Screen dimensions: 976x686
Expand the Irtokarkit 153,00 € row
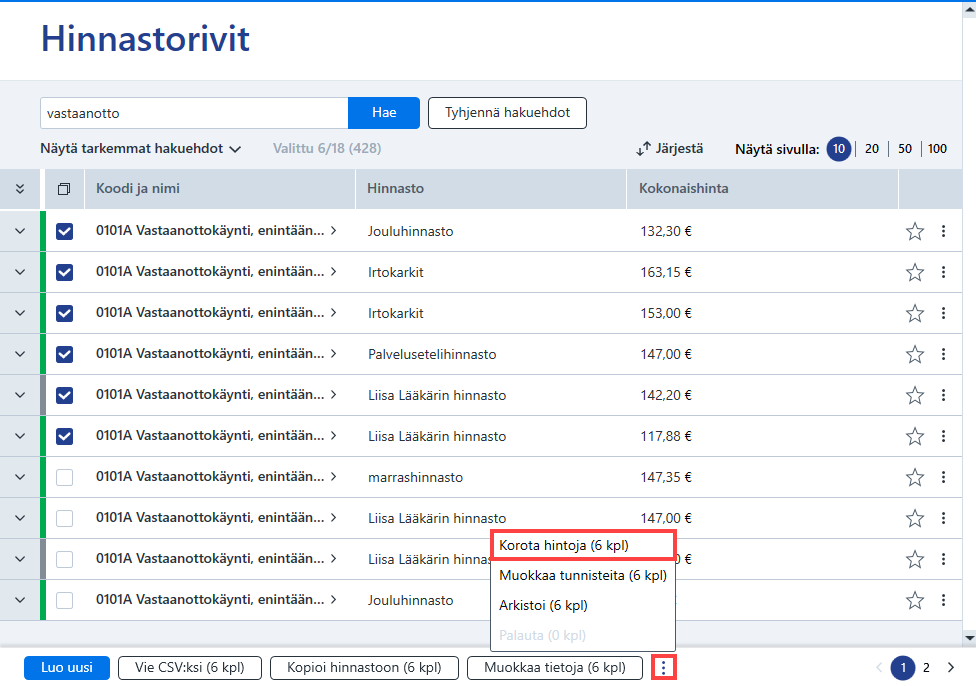point(20,313)
